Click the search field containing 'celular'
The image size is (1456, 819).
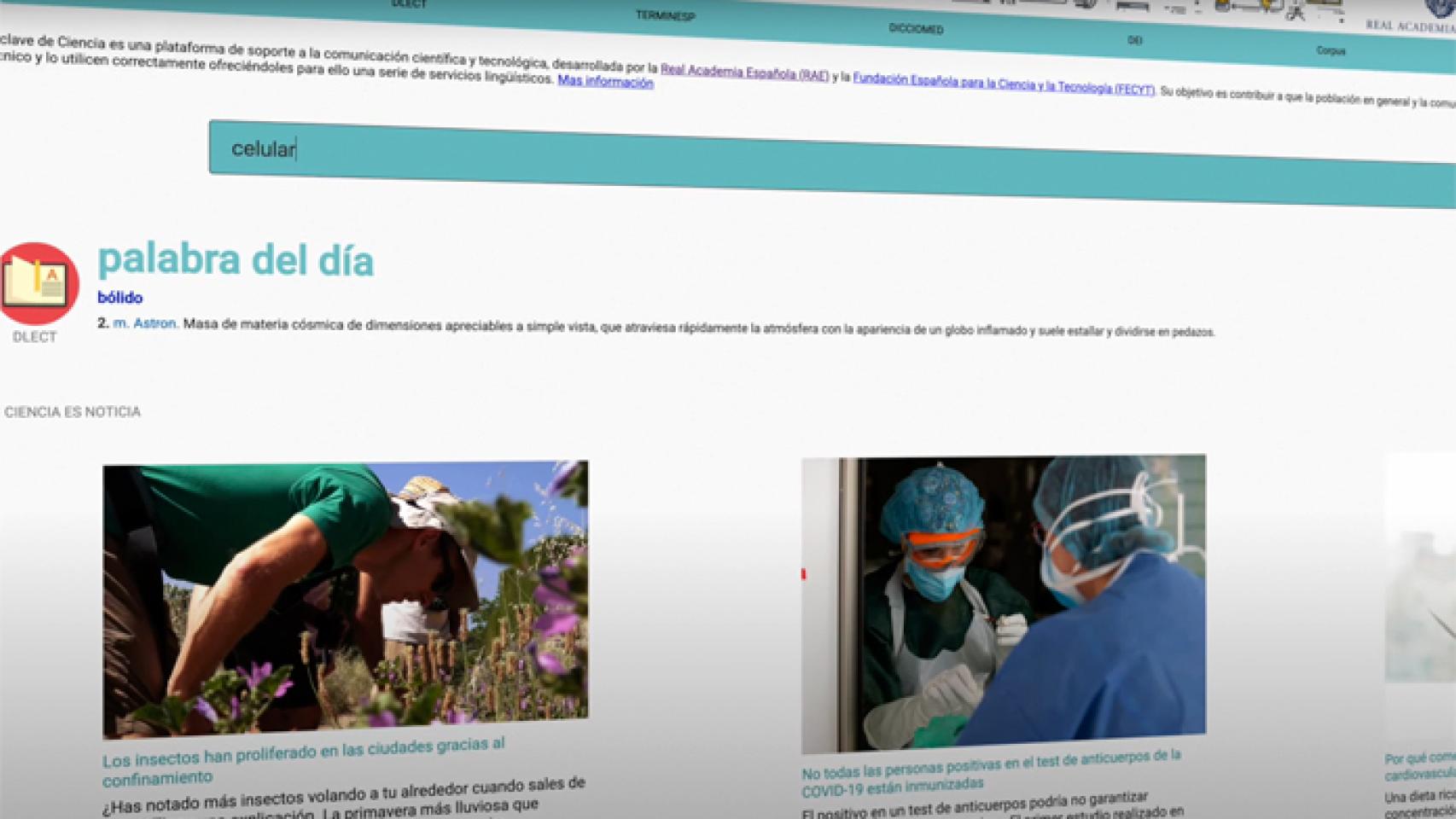(768, 158)
